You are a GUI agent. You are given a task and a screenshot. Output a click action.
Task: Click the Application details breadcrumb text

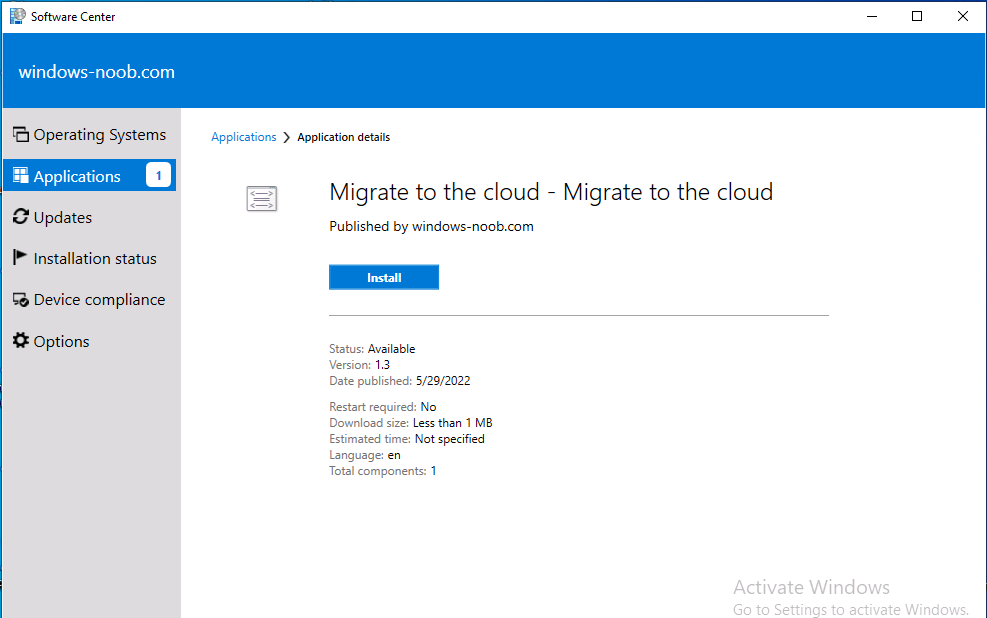pos(344,137)
